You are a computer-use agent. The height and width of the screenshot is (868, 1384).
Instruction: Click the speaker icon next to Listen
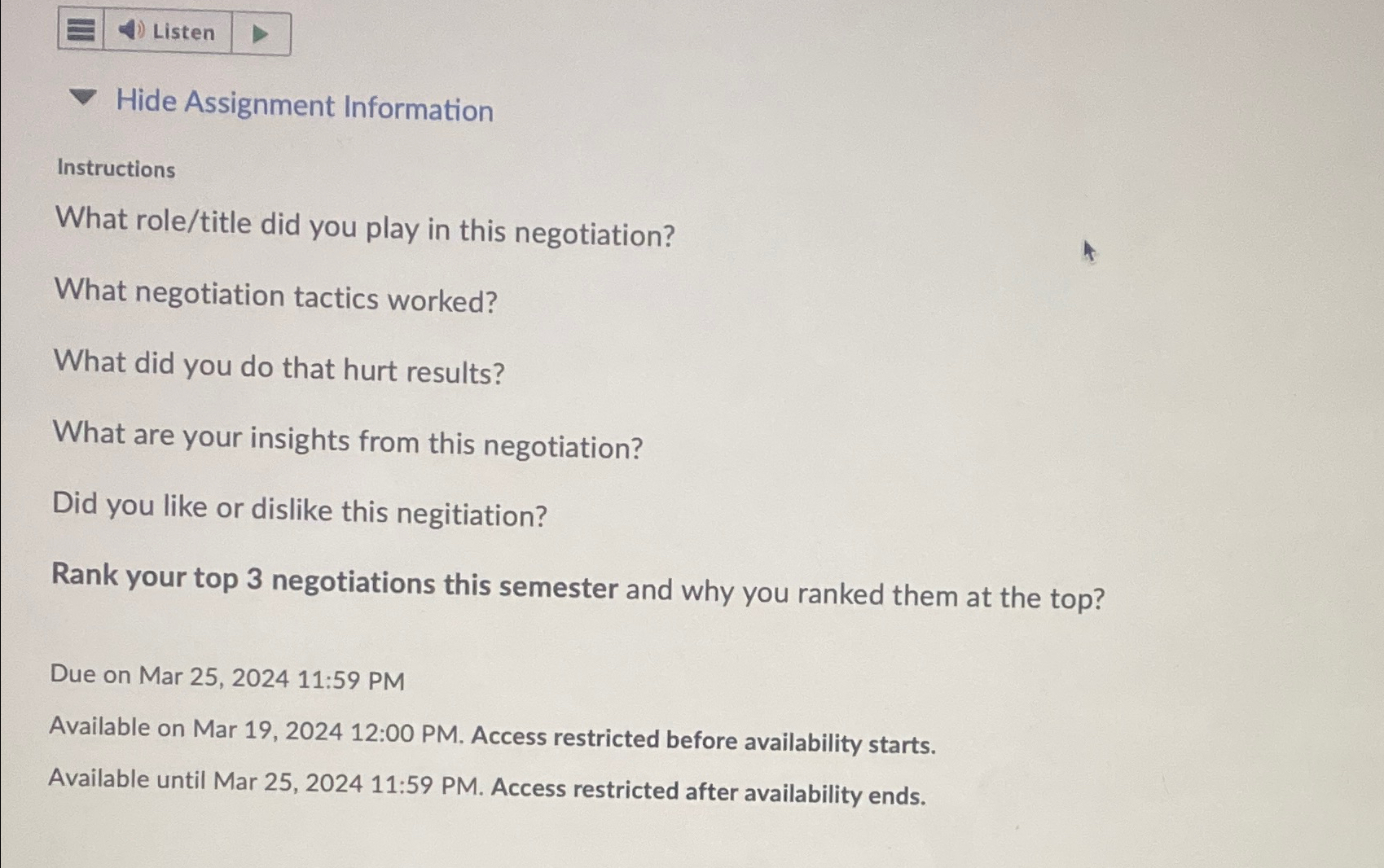pos(130,31)
